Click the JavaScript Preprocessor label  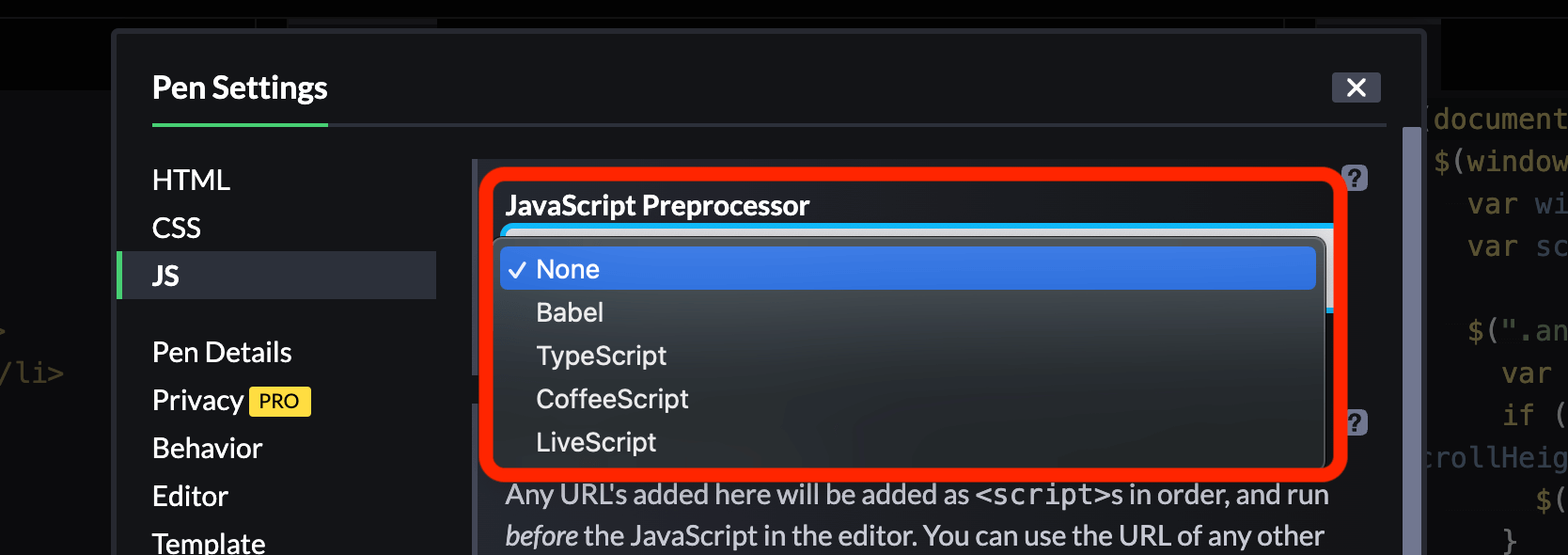coord(657,206)
